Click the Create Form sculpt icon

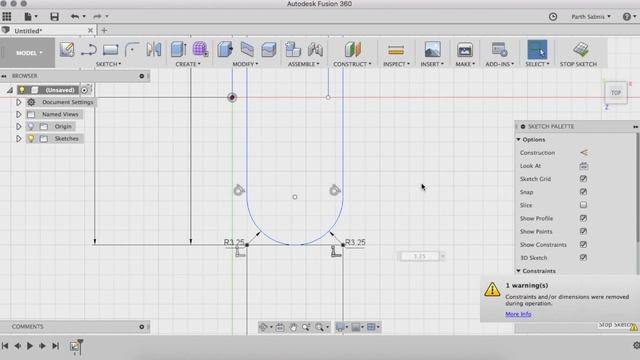pos(200,49)
